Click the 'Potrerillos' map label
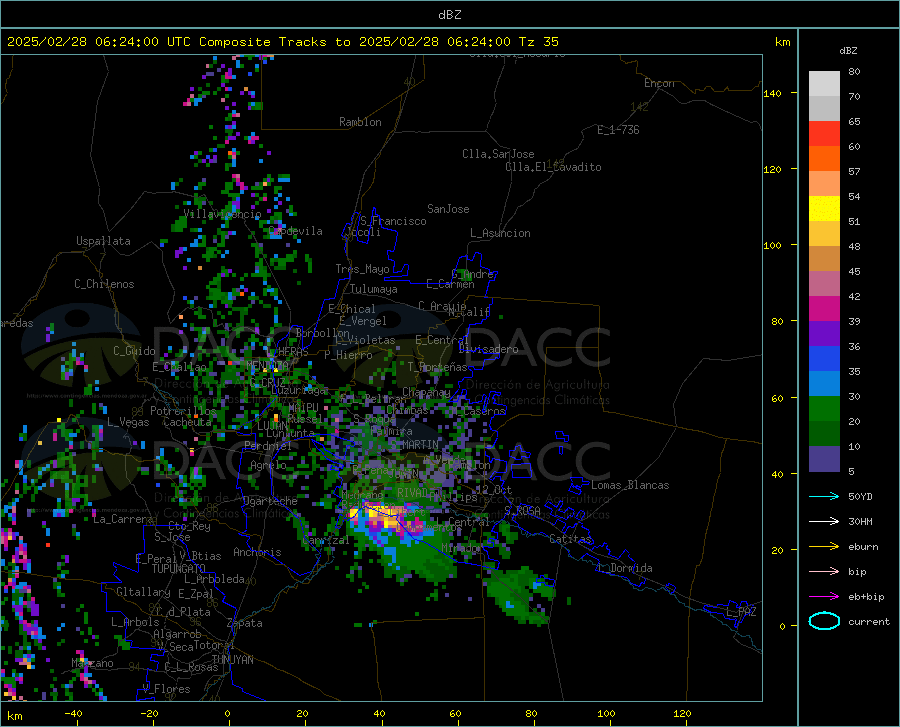 pyautogui.click(x=183, y=411)
